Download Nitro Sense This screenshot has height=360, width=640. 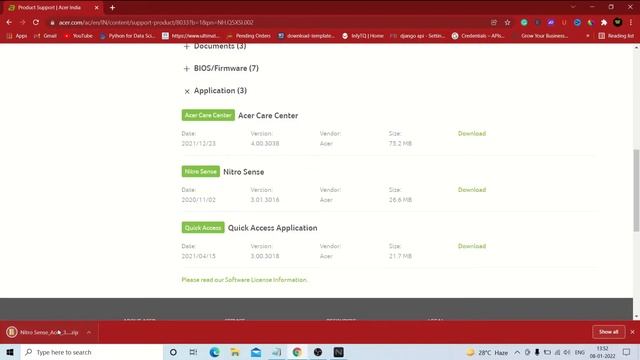pyautogui.click(x=472, y=190)
